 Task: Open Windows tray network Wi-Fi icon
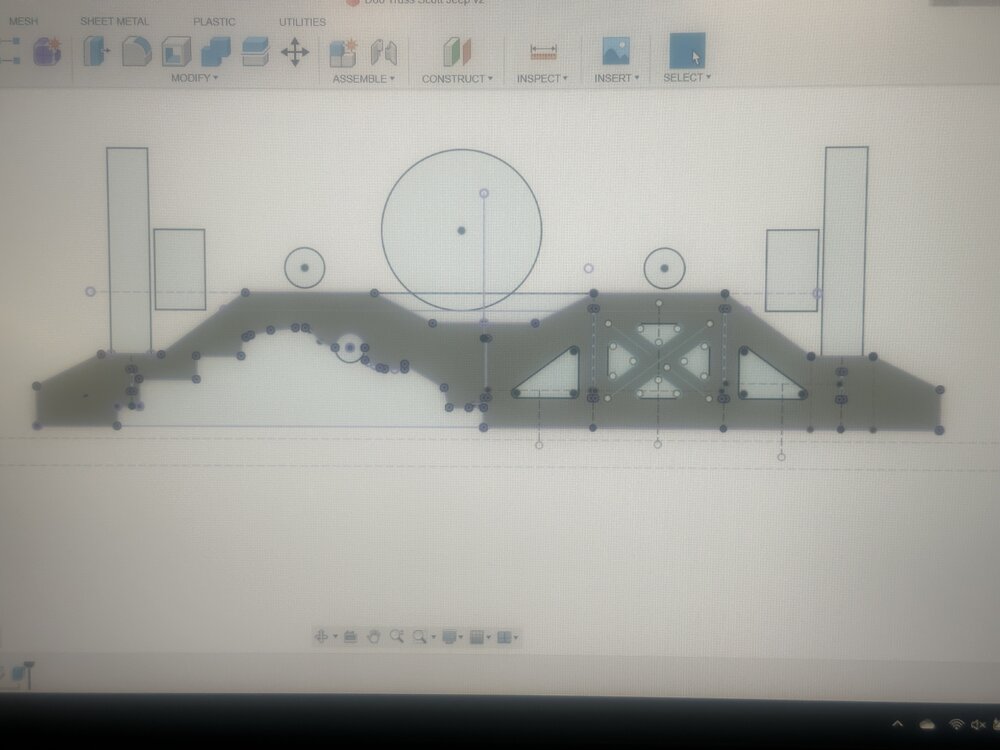tap(956, 724)
